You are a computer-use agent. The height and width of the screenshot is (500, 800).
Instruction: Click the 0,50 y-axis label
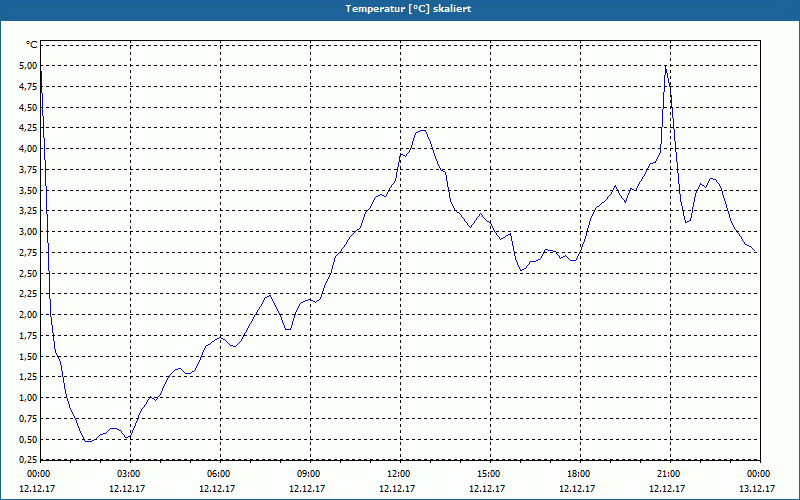click(x=28, y=439)
